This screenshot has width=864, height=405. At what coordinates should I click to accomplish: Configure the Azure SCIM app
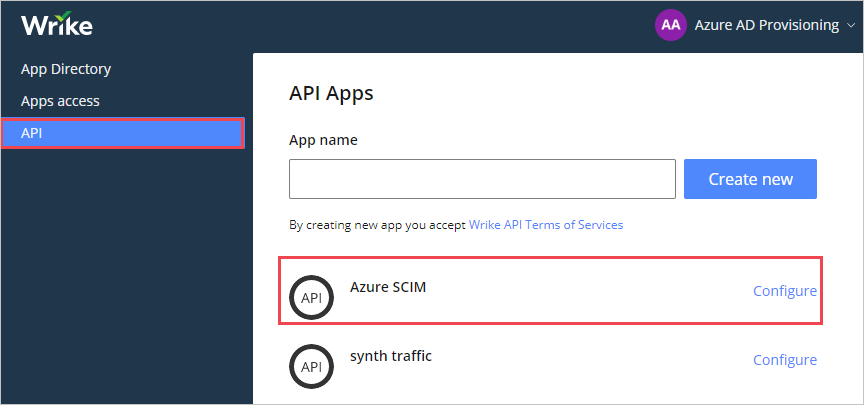pos(785,291)
